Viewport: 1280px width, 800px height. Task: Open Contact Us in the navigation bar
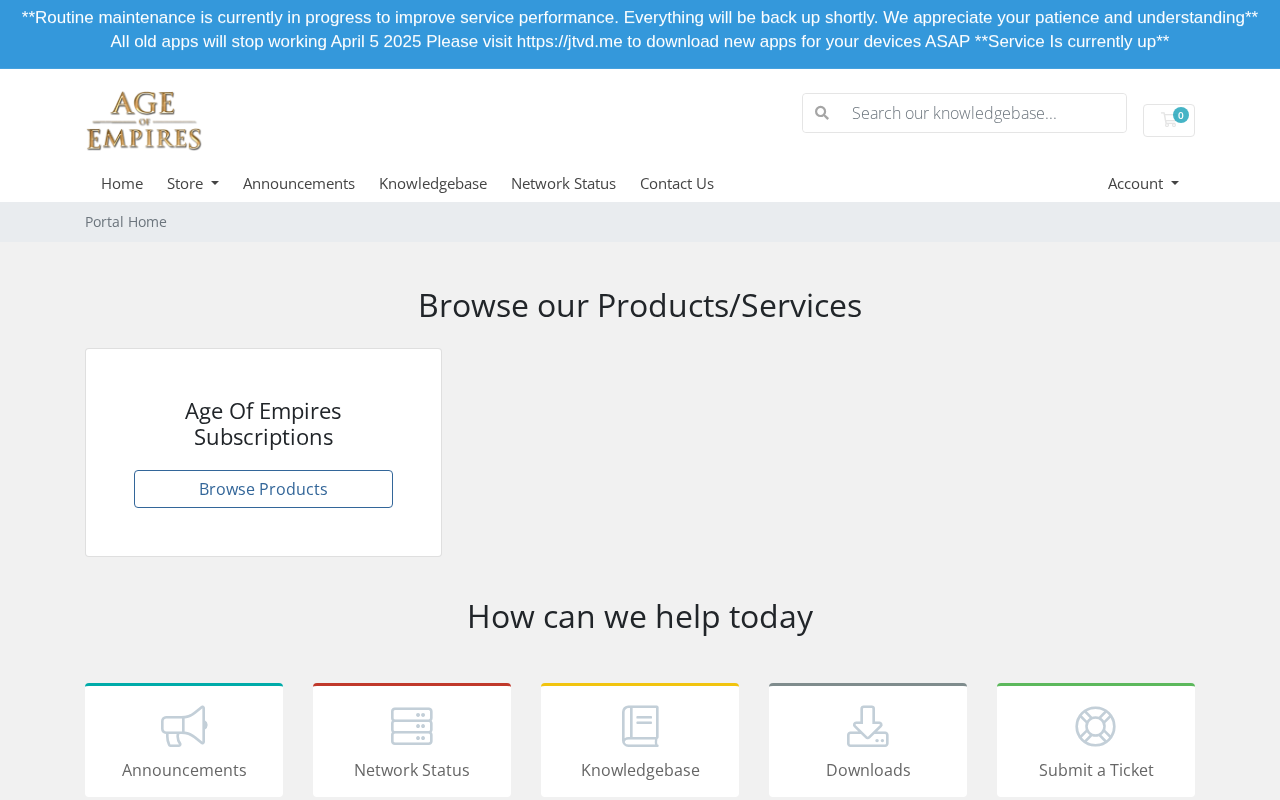click(x=677, y=183)
